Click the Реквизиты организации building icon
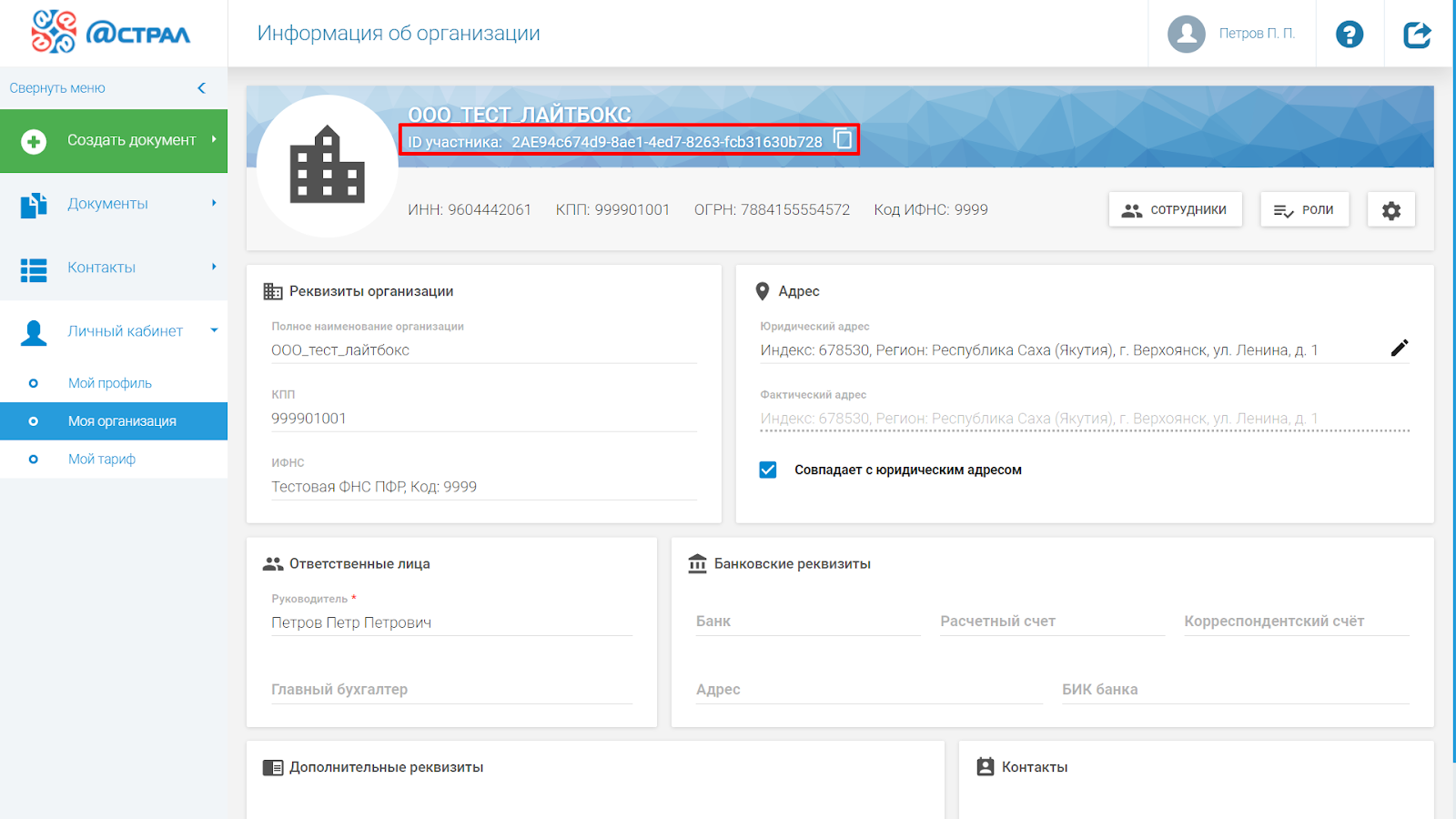The width and height of the screenshot is (1456, 819). tap(273, 291)
